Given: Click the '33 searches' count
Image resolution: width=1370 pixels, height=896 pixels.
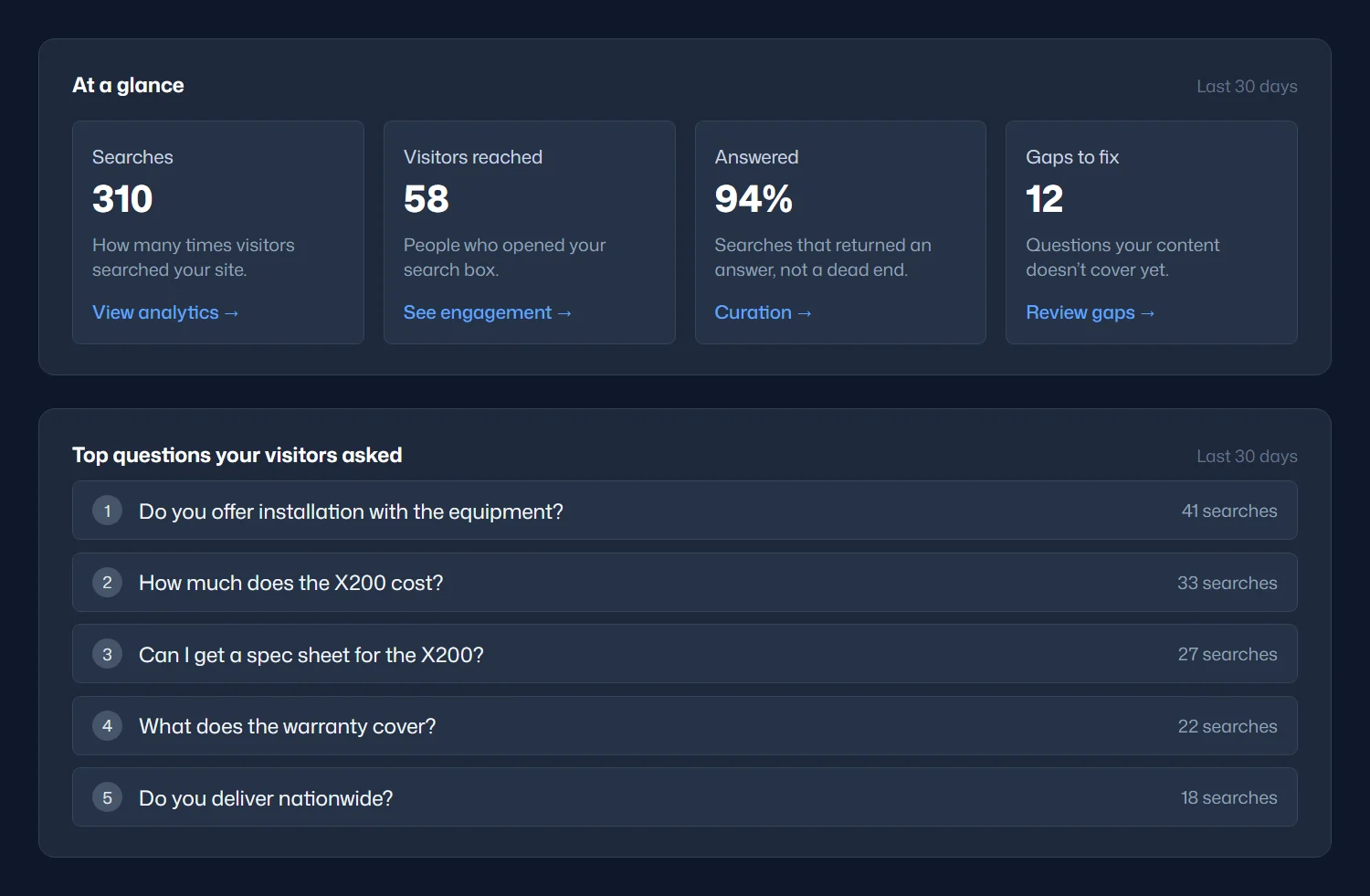Looking at the screenshot, I should coord(1227,583).
